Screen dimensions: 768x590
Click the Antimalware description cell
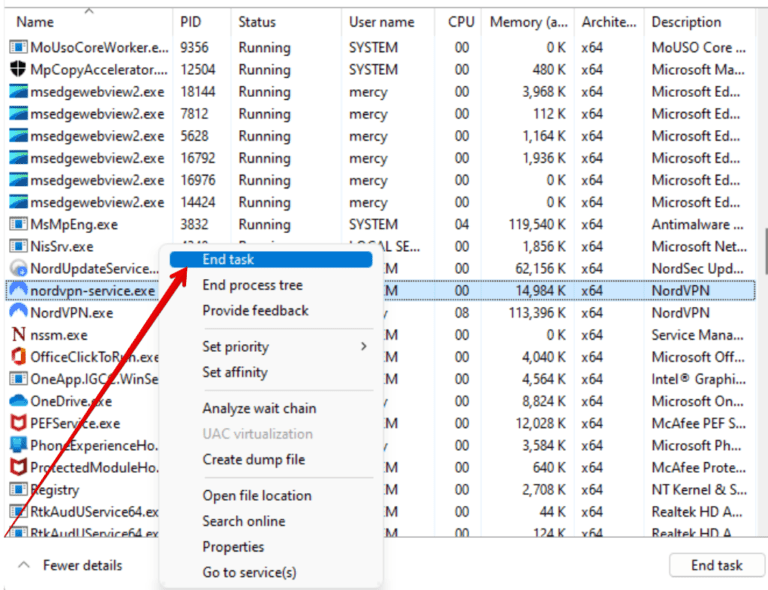point(697,224)
